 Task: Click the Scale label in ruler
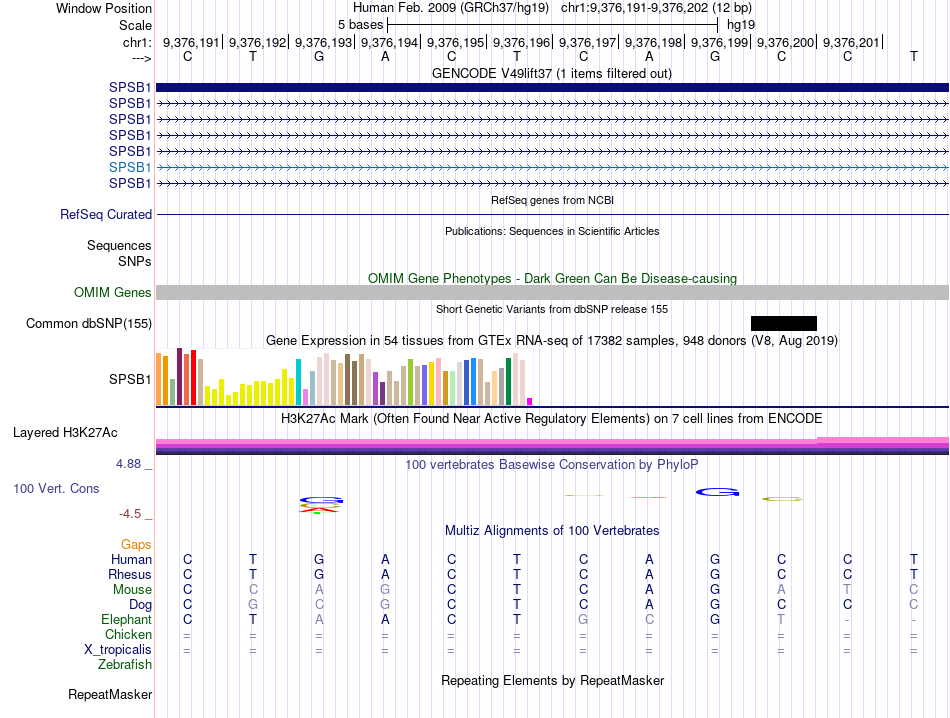pyautogui.click(x=135, y=25)
